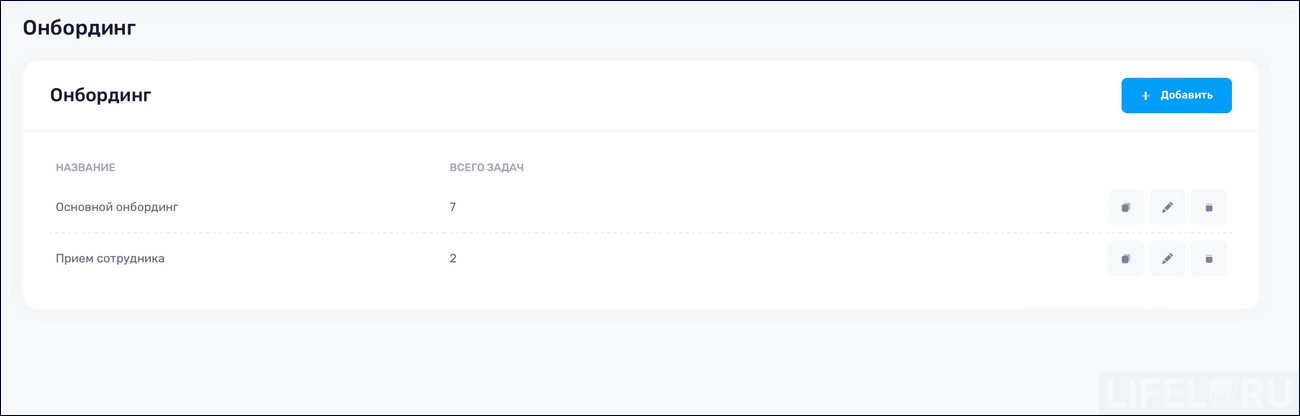Edit Основной онбординг with pencil icon
The width and height of the screenshot is (1300, 416).
coord(1167,207)
